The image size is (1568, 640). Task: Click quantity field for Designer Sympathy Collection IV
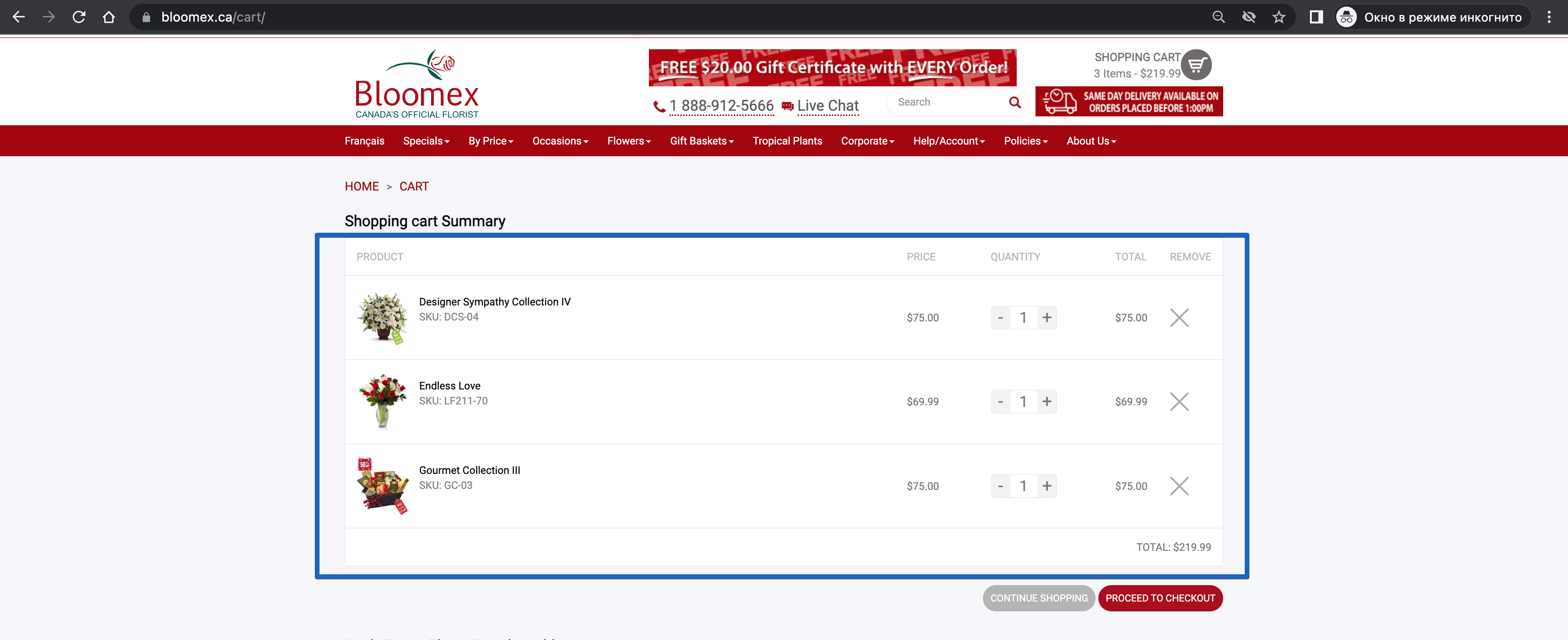1023,317
